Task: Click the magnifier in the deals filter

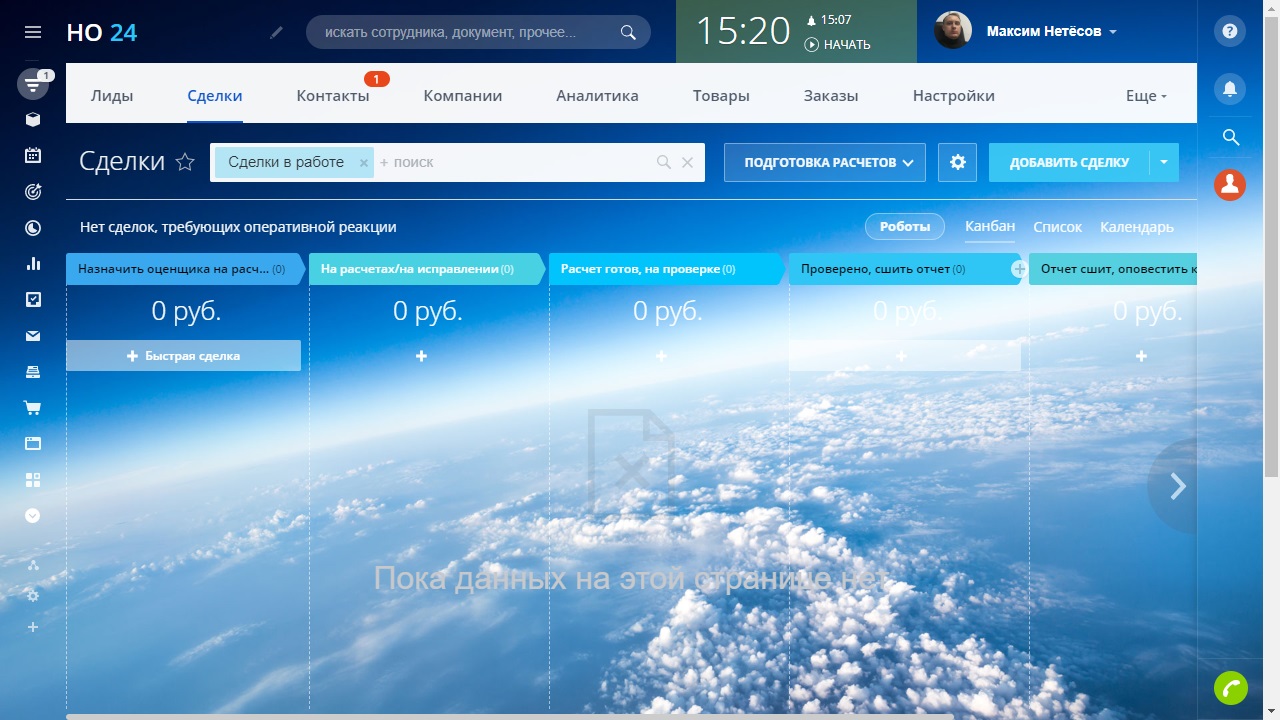Action: [x=663, y=162]
